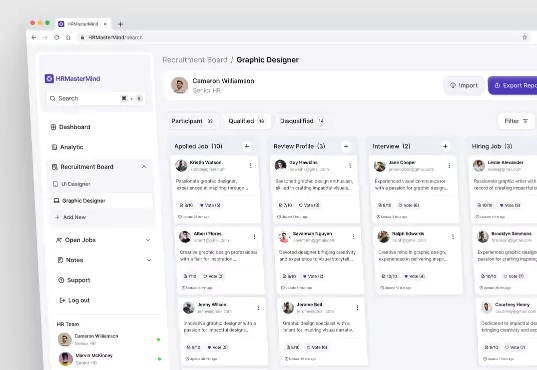Viewport: 537px width, 370px height.
Task: Click the Vote chip on Jane Cooper's card
Action: click(x=409, y=205)
